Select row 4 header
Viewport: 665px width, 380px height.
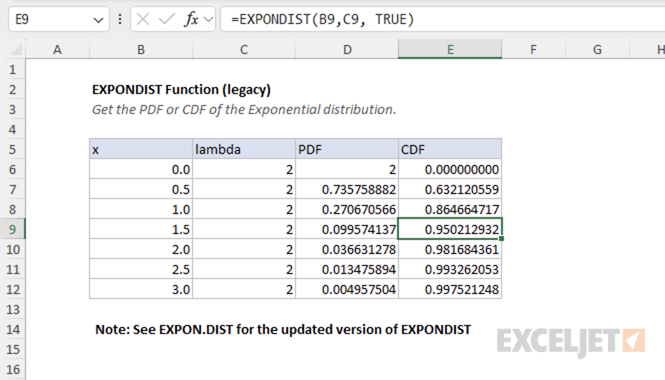pos(13,129)
